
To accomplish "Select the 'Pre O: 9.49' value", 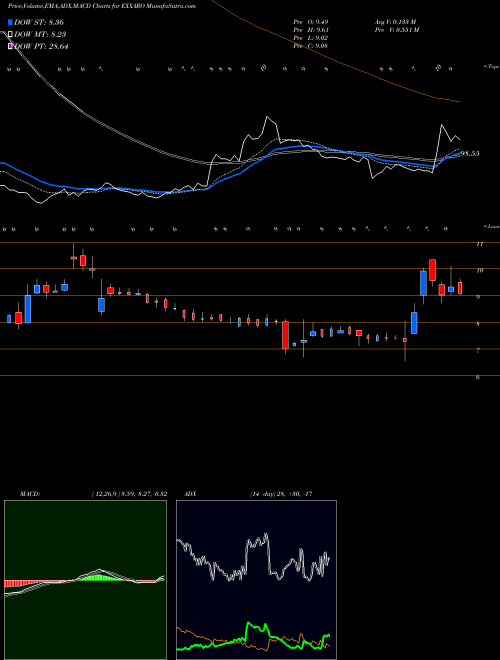I will pos(311,22).
